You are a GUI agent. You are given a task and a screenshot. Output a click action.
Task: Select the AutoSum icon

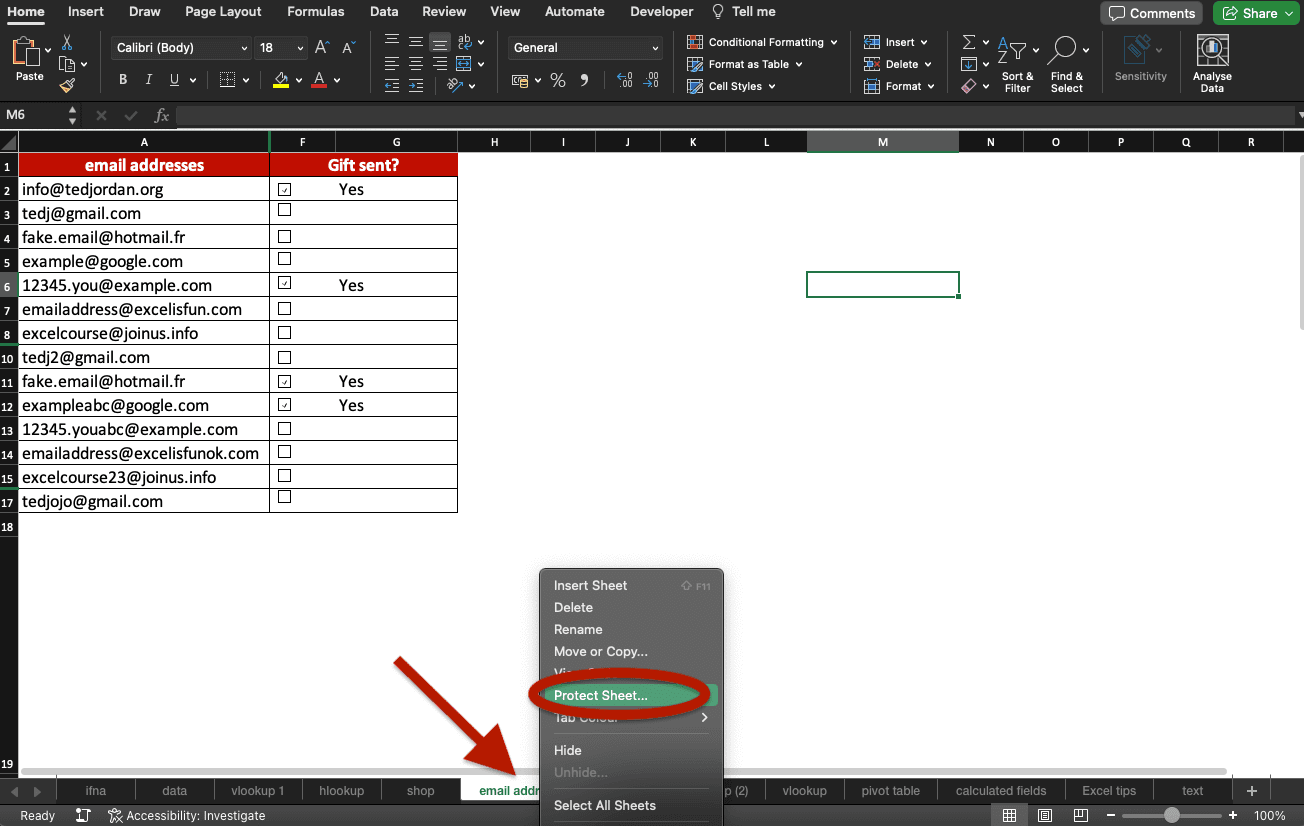tap(966, 41)
